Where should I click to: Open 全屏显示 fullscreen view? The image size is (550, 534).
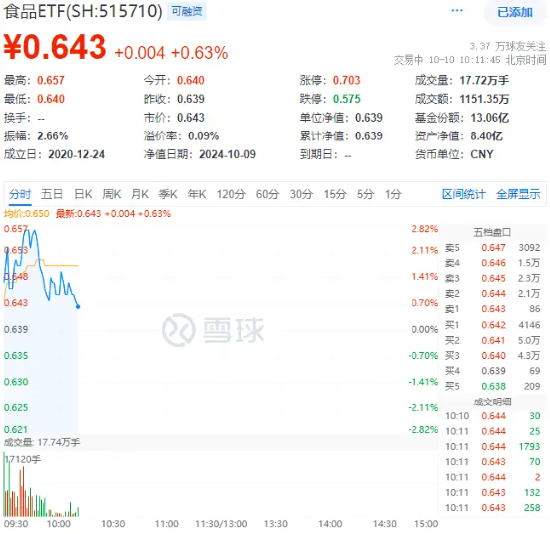[x=518, y=194]
